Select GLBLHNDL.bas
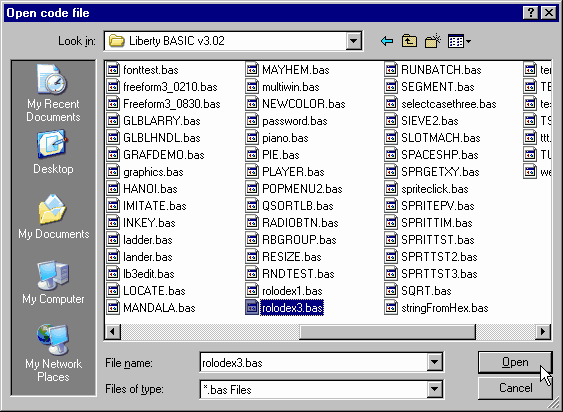The width and height of the screenshot is (563, 412). [x=162, y=138]
